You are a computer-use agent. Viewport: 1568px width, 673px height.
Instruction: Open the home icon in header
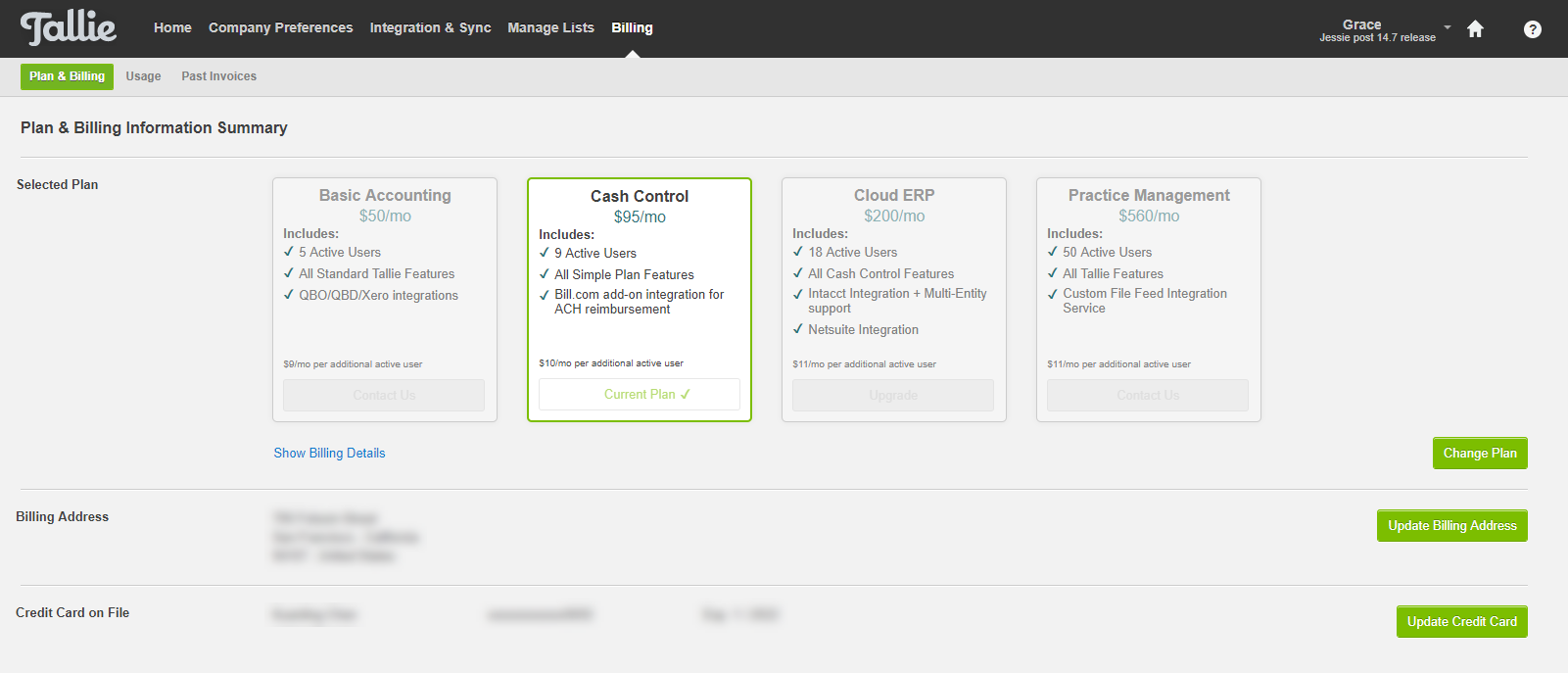pyautogui.click(x=1475, y=28)
